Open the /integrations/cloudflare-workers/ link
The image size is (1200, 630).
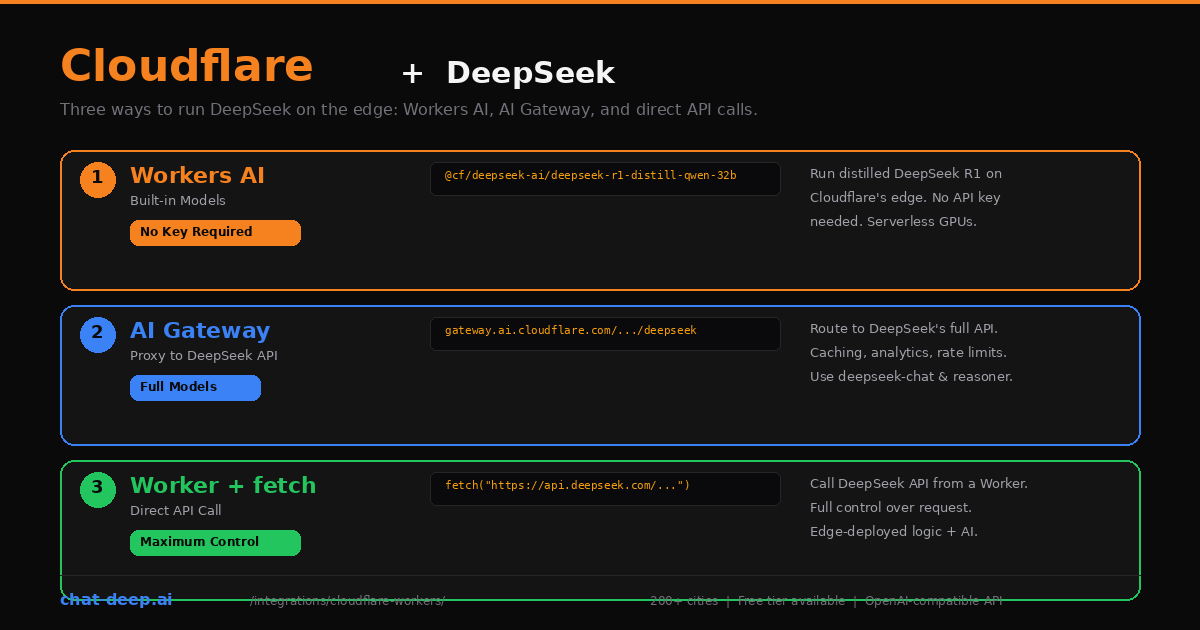pyautogui.click(x=348, y=600)
